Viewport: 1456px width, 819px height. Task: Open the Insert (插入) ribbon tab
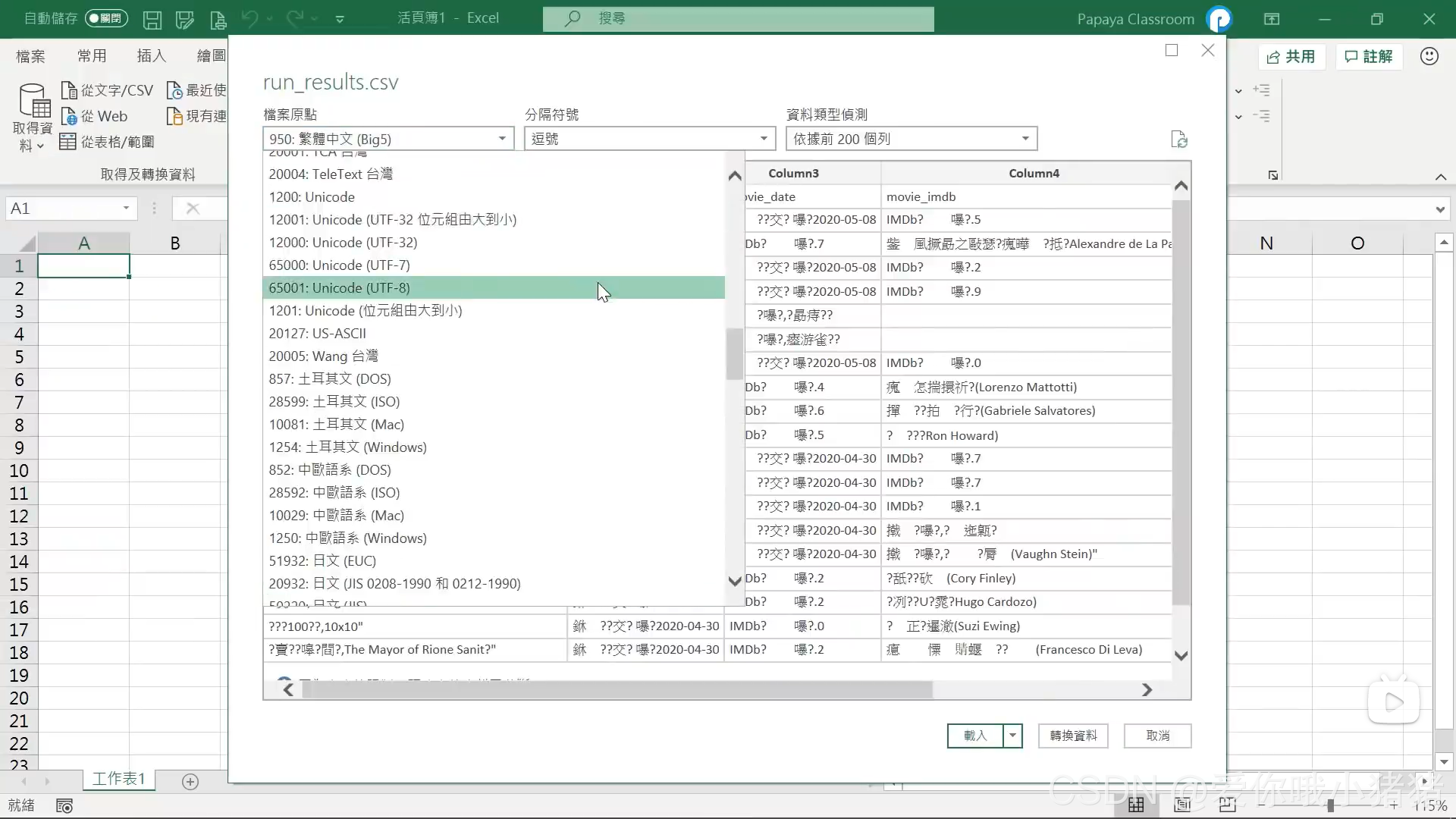pos(151,56)
